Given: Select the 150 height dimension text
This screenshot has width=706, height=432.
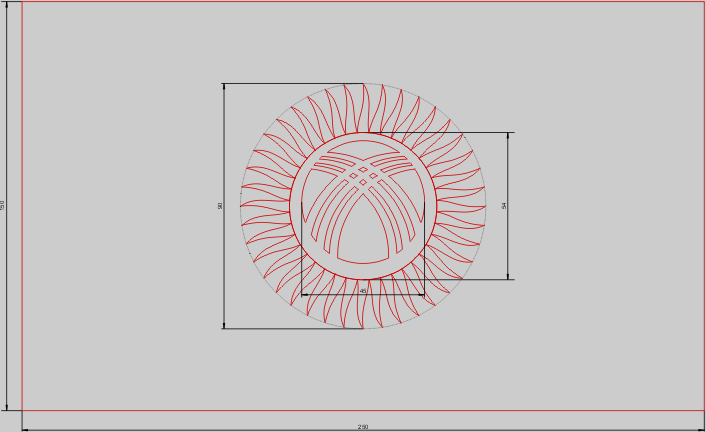Looking at the screenshot, I should point(3,205).
